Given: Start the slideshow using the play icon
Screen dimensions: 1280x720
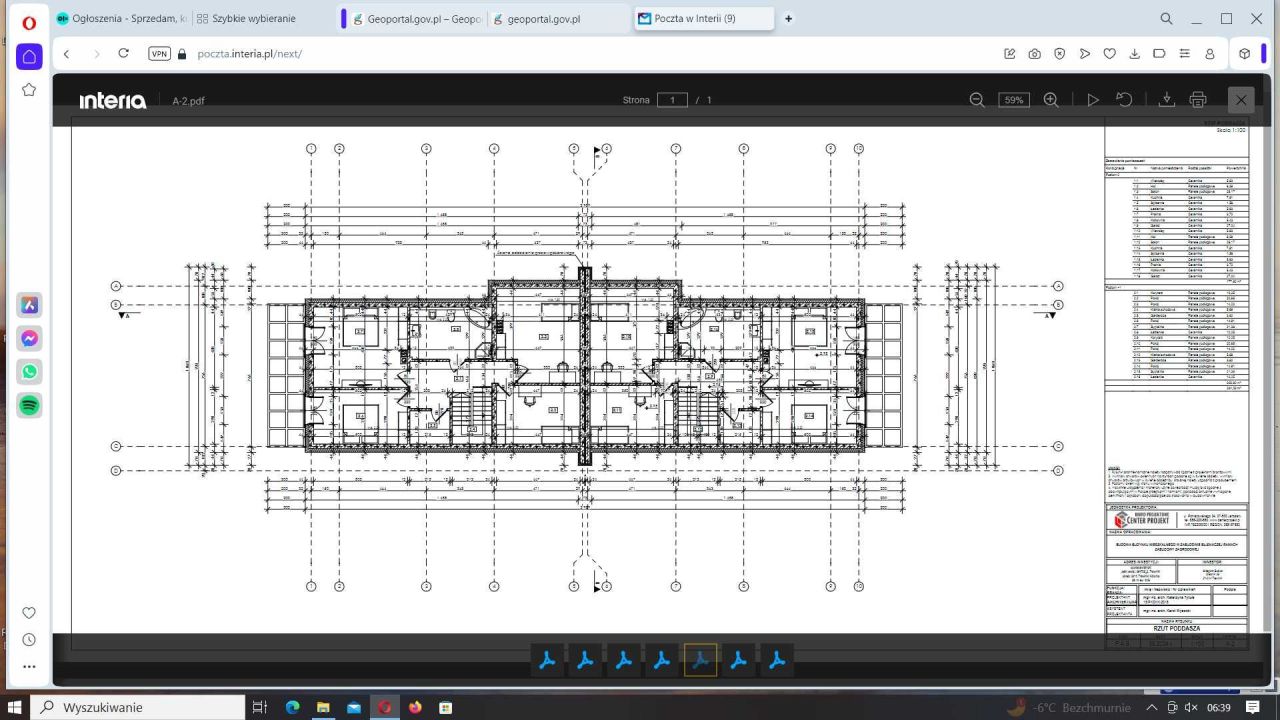Looking at the screenshot, I should point(1093,100).
